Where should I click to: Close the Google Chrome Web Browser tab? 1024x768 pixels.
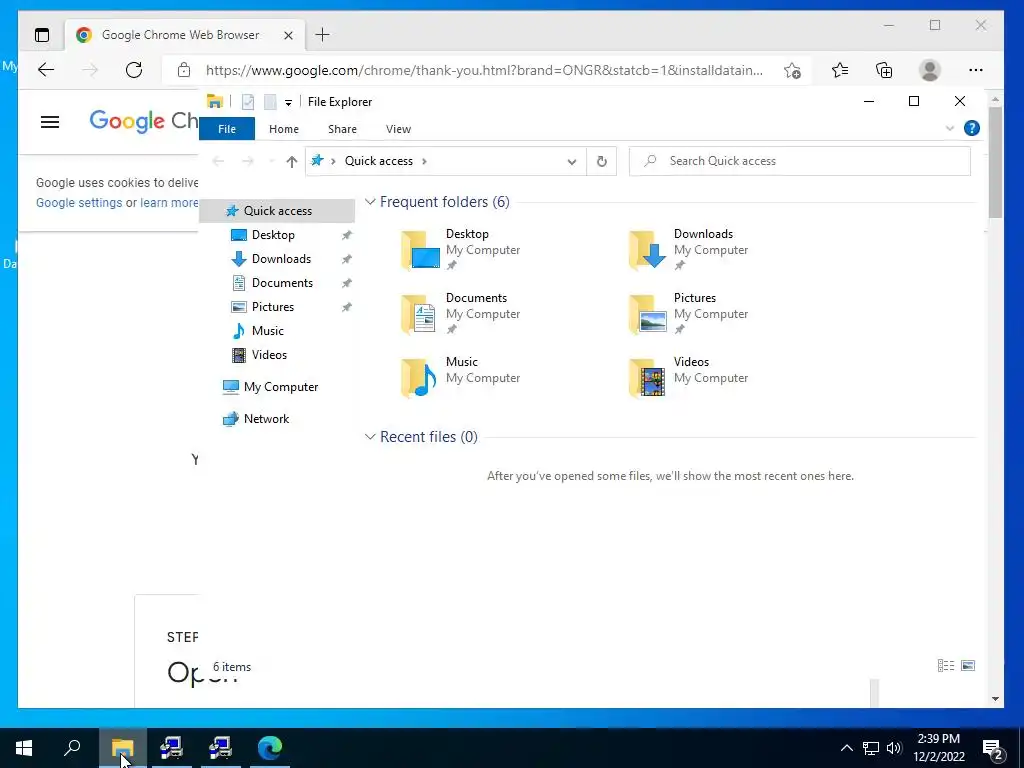pos(288,35)
